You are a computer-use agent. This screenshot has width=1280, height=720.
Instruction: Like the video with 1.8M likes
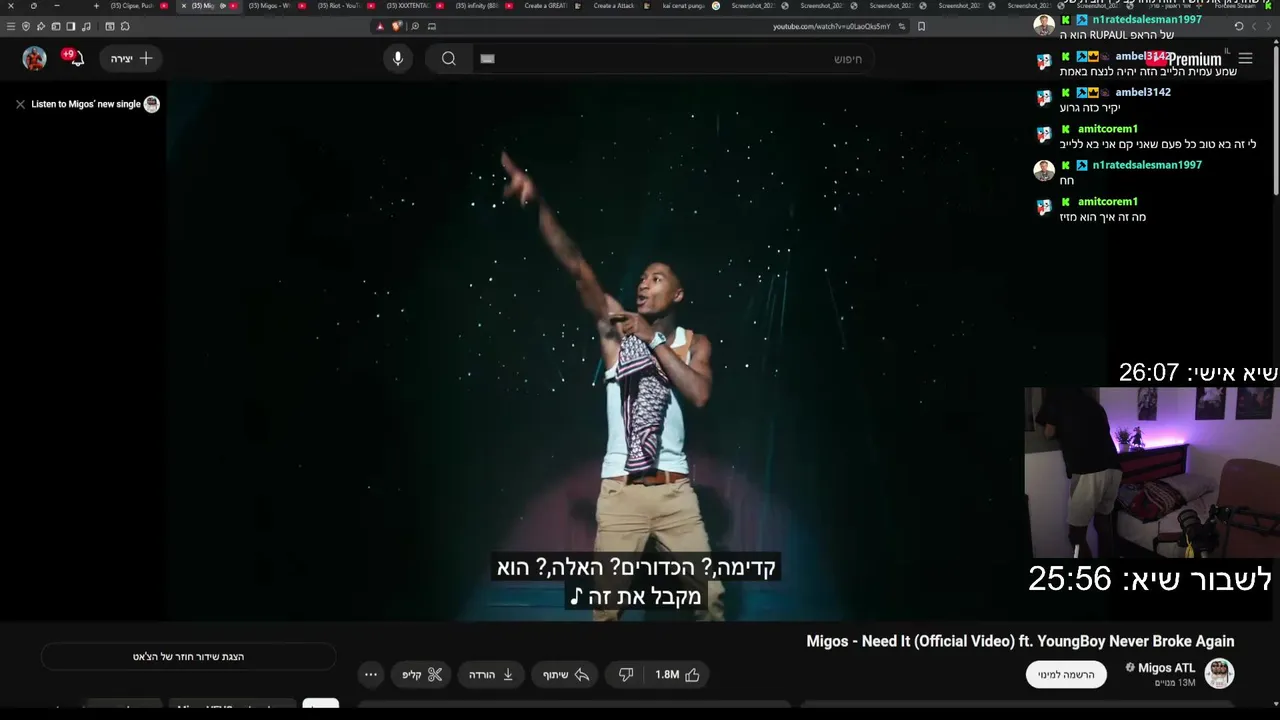677,675
